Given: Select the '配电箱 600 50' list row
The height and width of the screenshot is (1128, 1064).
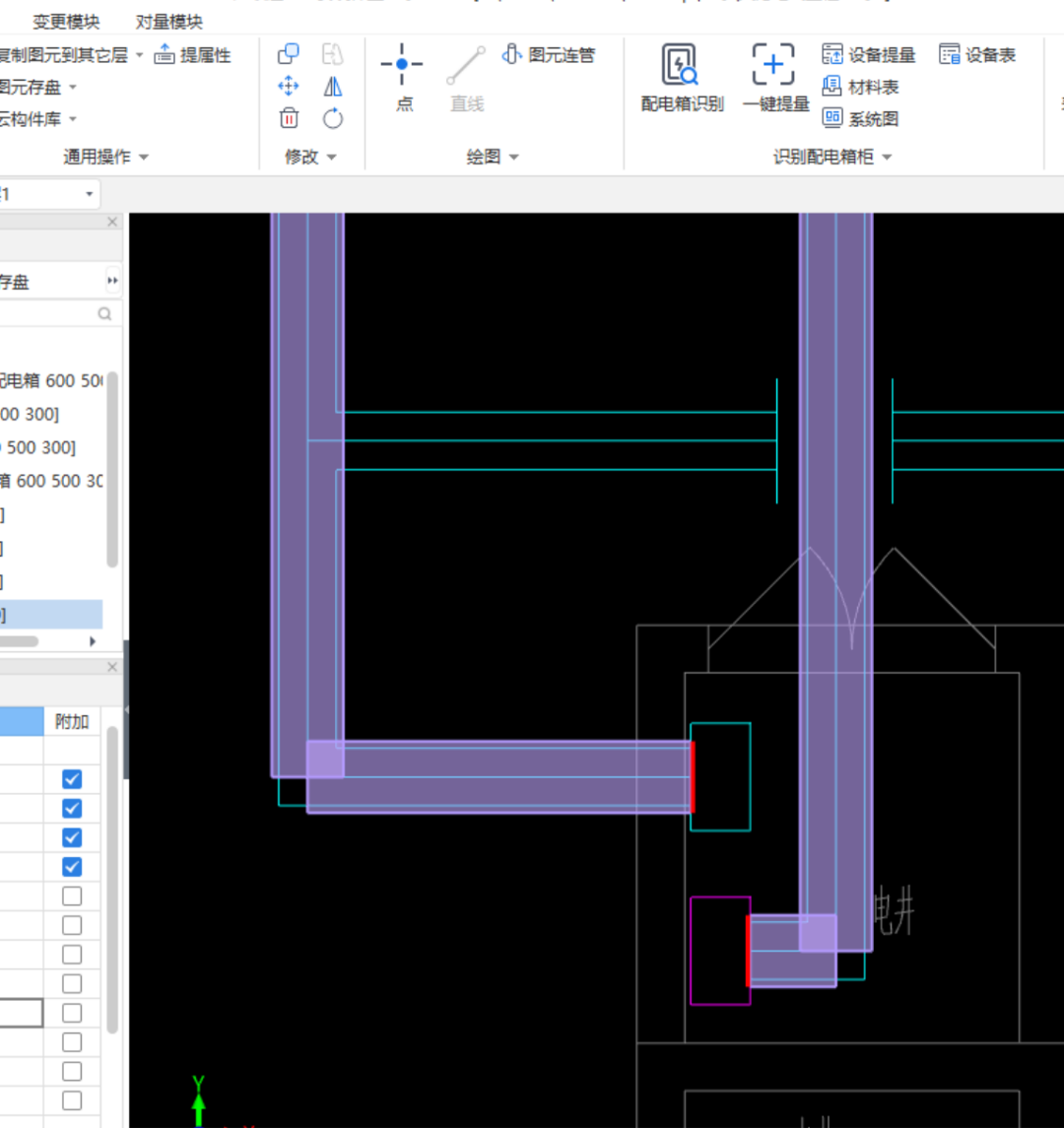Looking at the screenshot, I should point(51,380).
